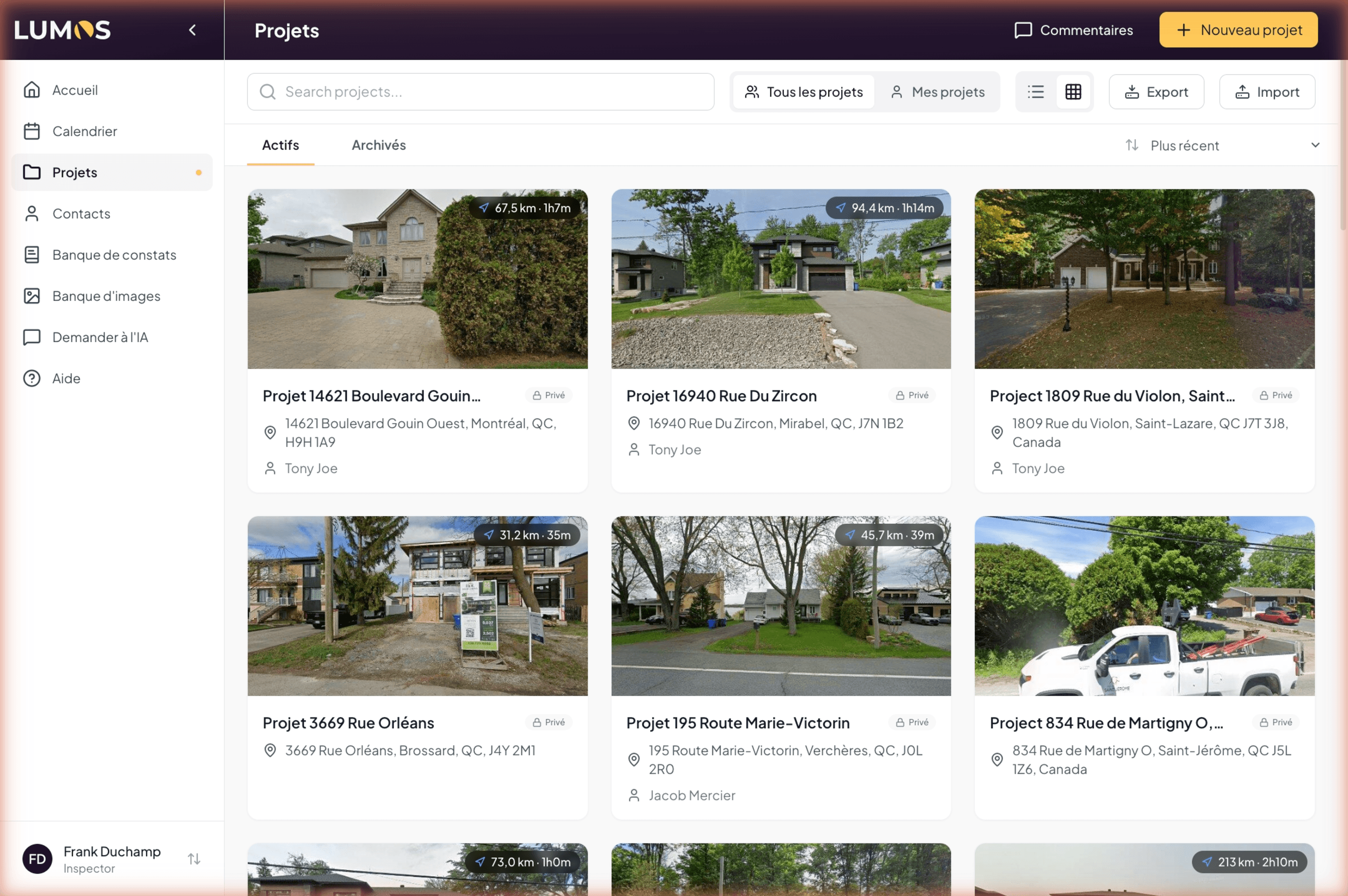The height and width of the screenshot is (896, 1348).
Task: Open Projet 3669 Rue Orléans title
Action: click(348, 723)
